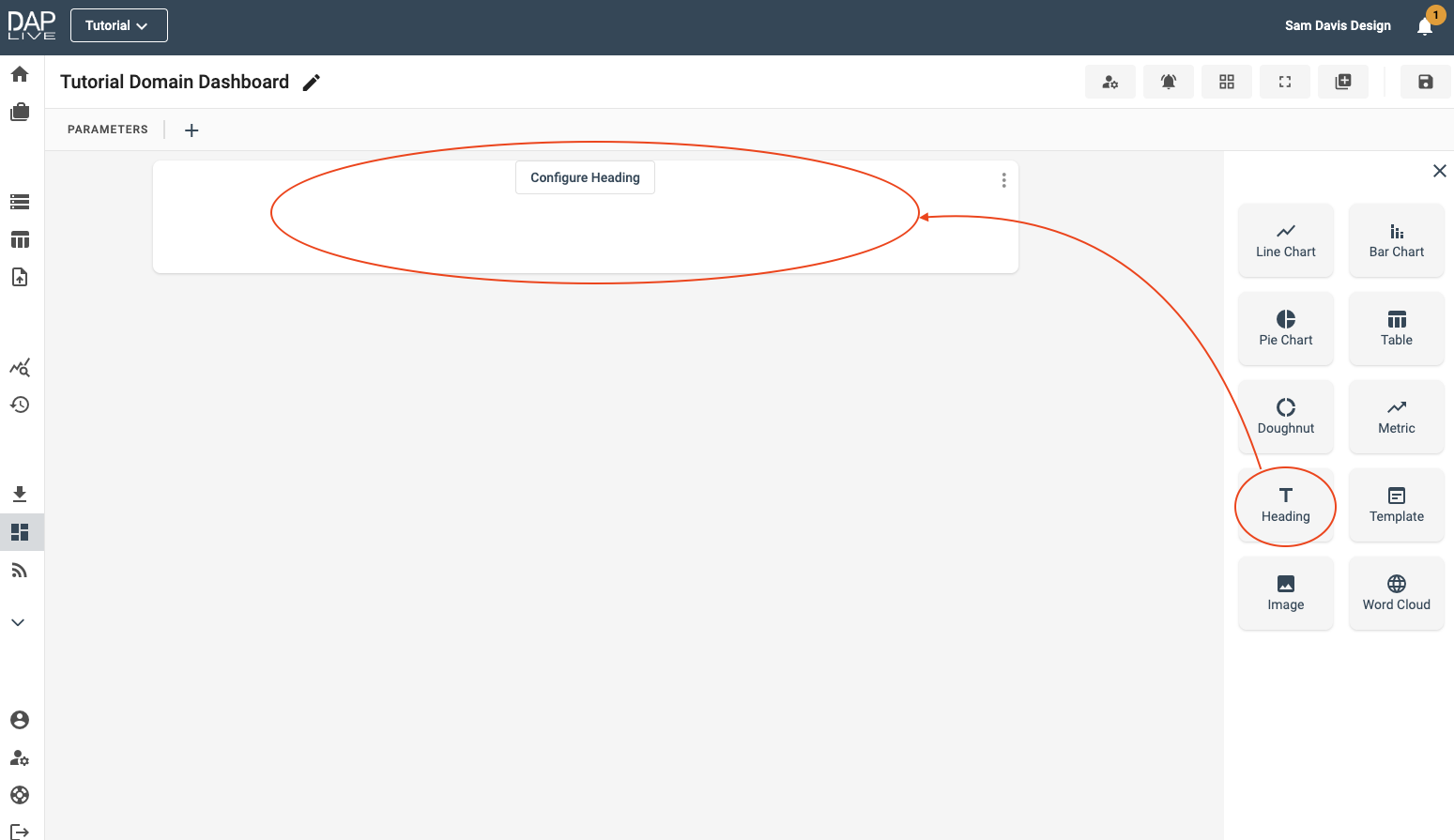Click the home icon in the sidebar
The width and height of the screenshot is (1454, 840).
tap(20, 74)
